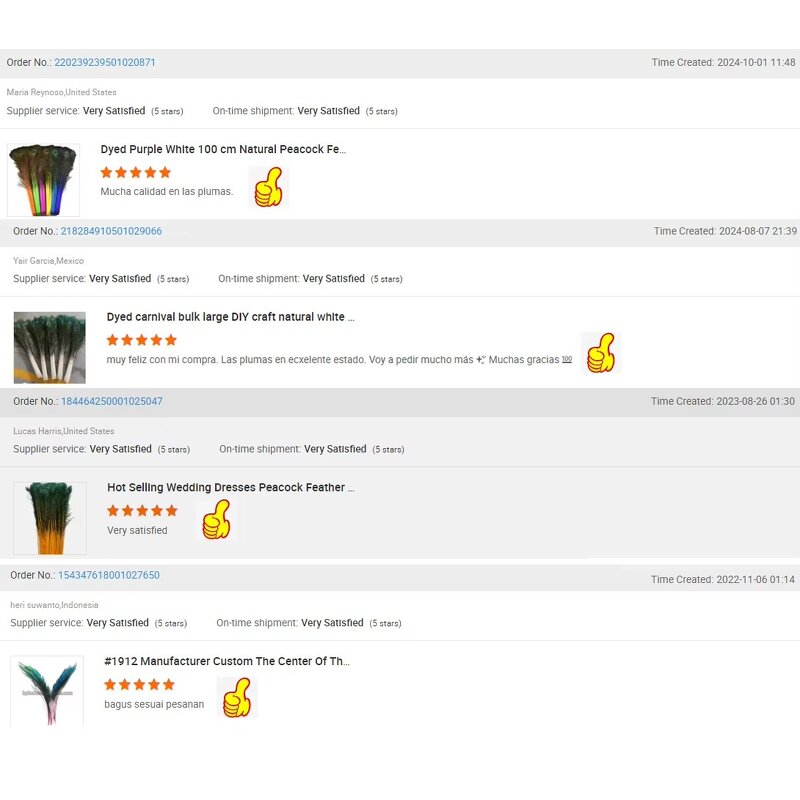800x800 pixels.
Task: Open '#1912 Manufacturer Custom The Center' title
Action: tap(227, 661)
